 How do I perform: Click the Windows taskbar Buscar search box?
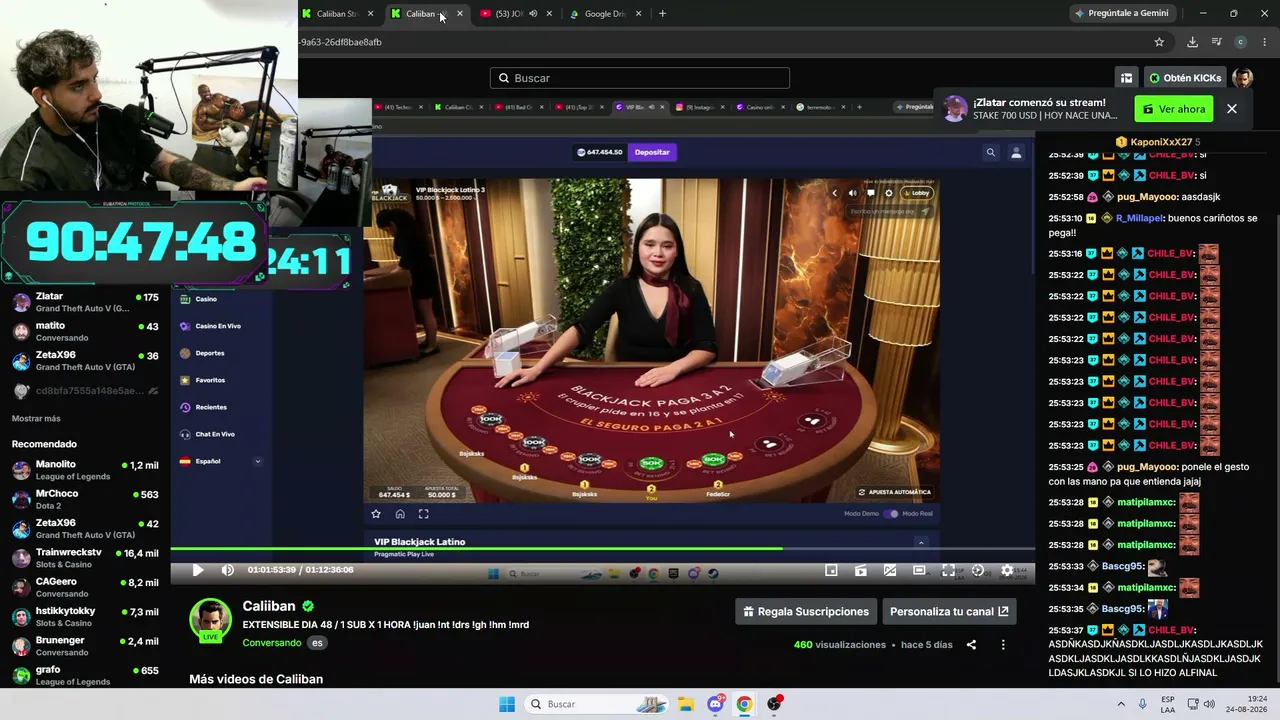pyautogui.click(x=598, y=704)
